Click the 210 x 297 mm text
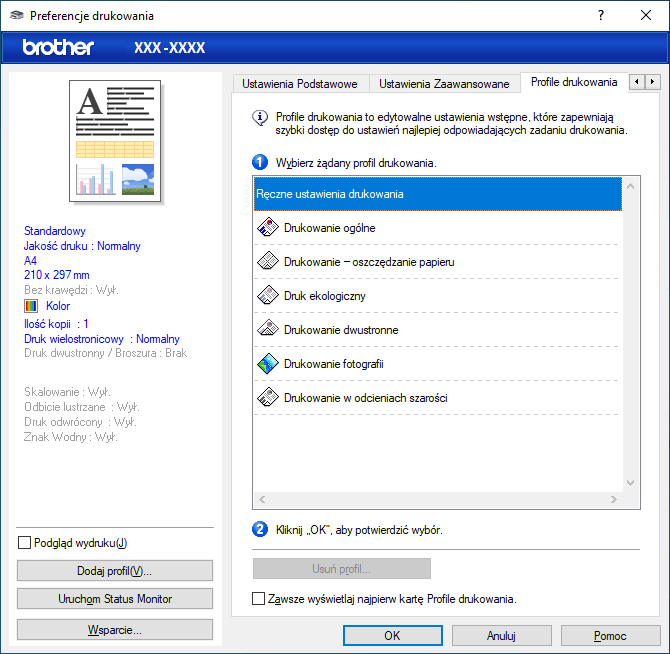 click(57, 275)
